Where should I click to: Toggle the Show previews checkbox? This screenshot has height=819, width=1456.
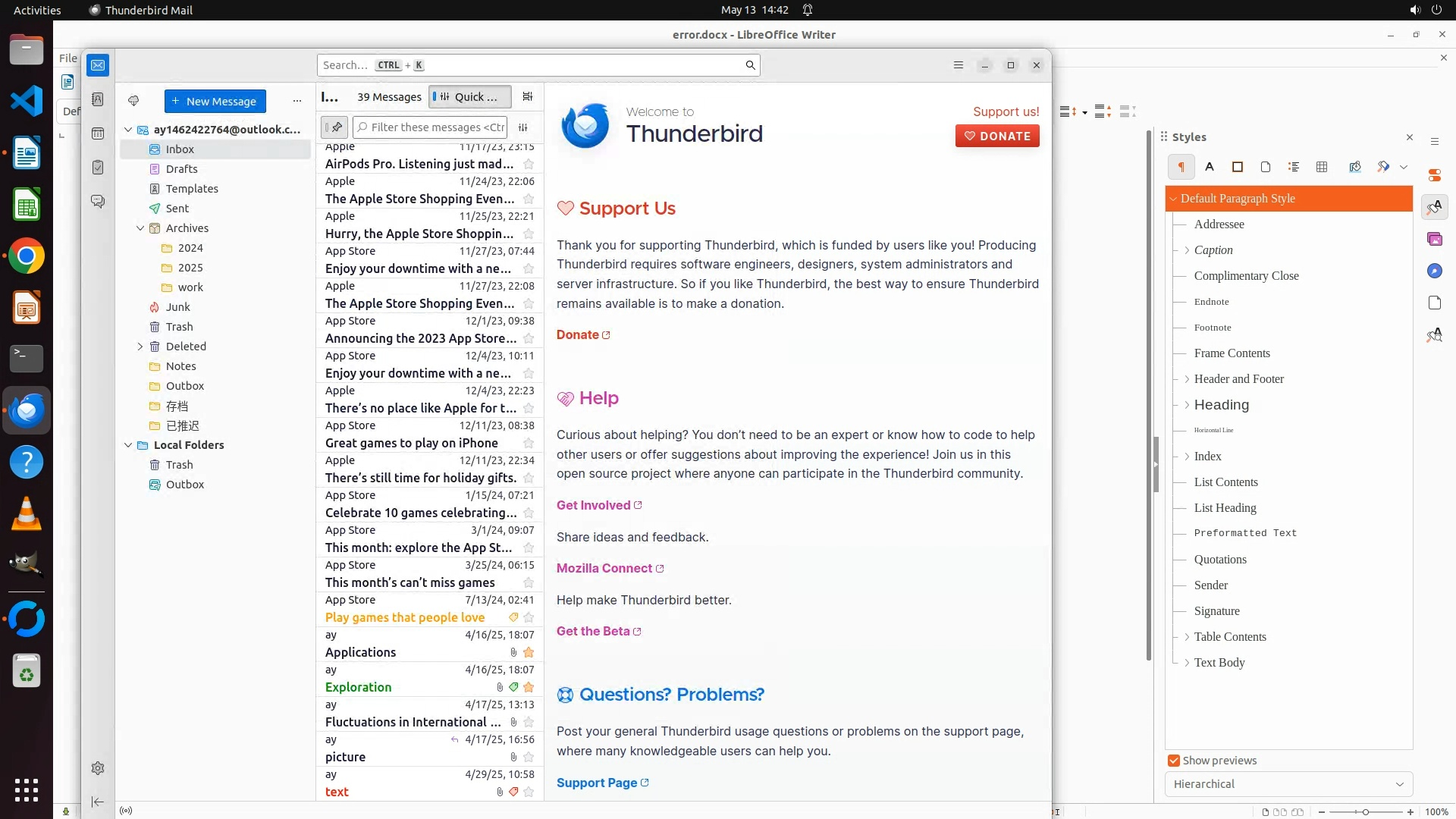[x=1174, y=761]
